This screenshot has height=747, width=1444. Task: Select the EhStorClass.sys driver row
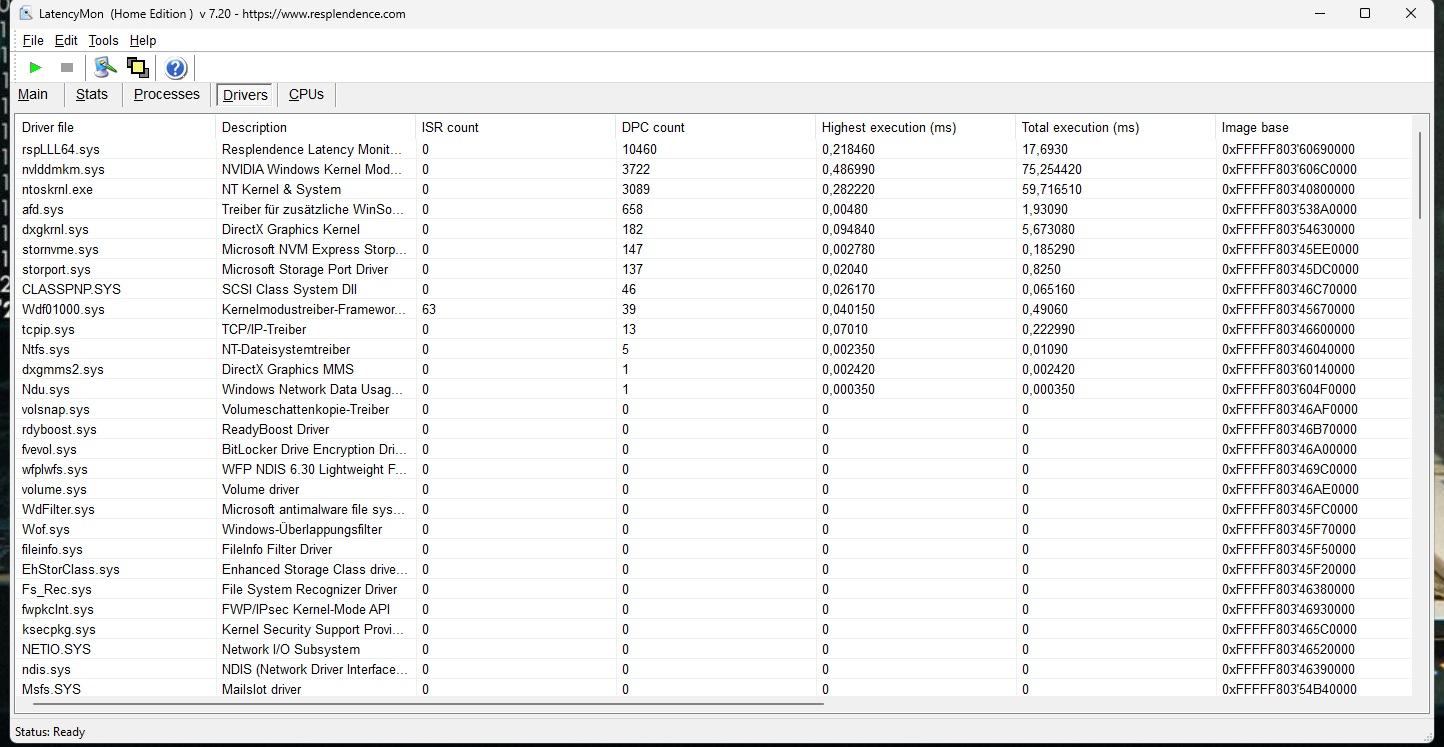[x=714, y=569]
